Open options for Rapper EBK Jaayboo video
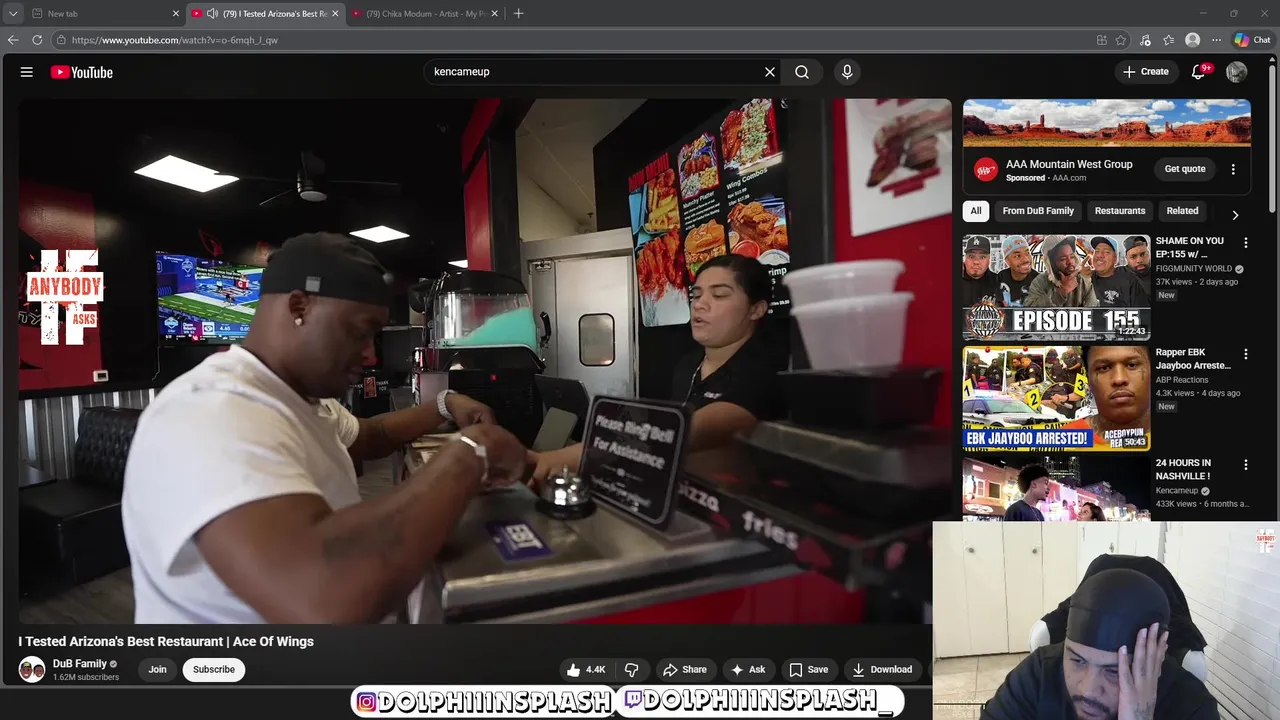Image resolution: width=1280 pixels, height=720 pixels. 1245,354
